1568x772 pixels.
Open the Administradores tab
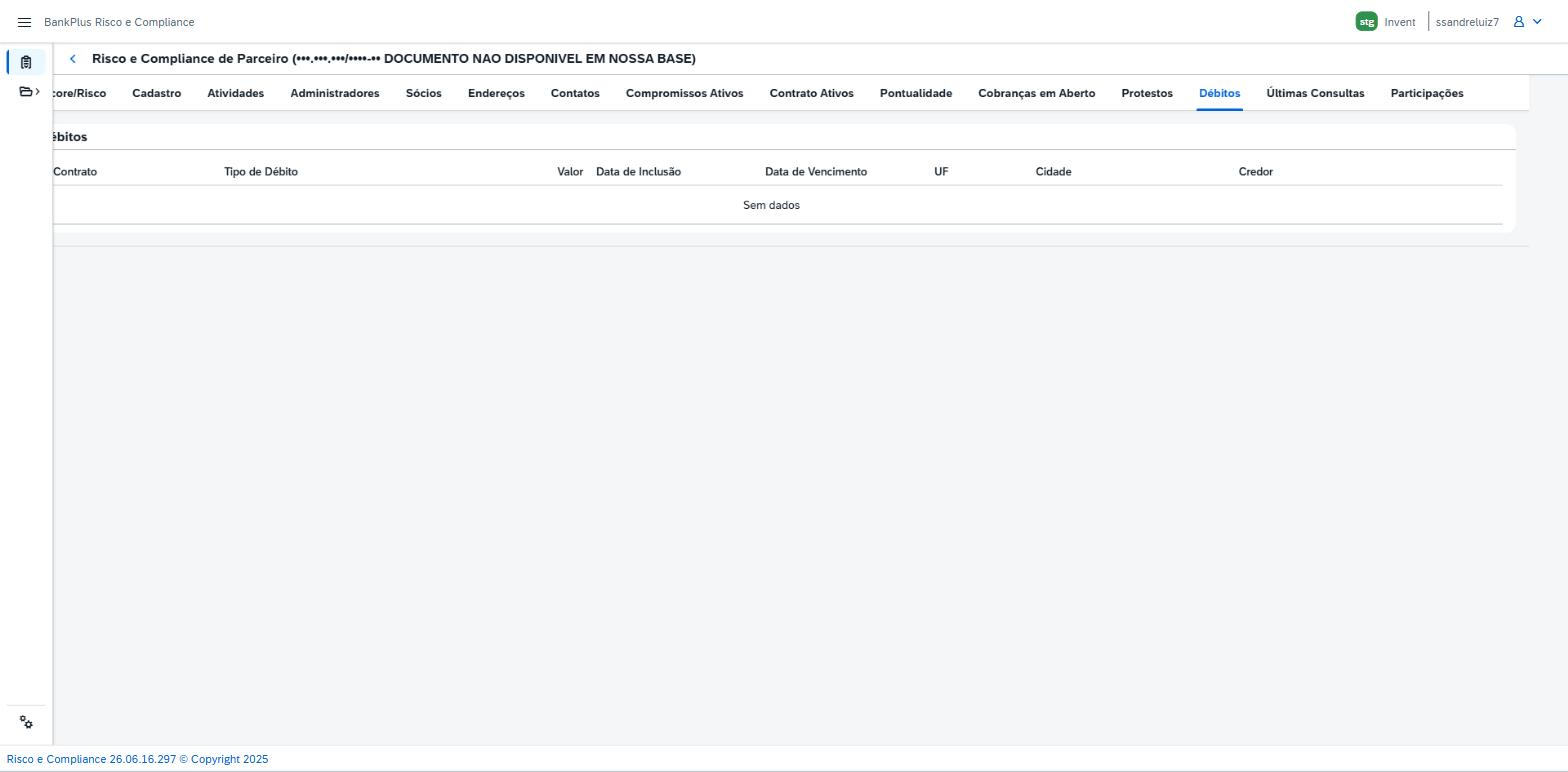(x=335, y=93)
